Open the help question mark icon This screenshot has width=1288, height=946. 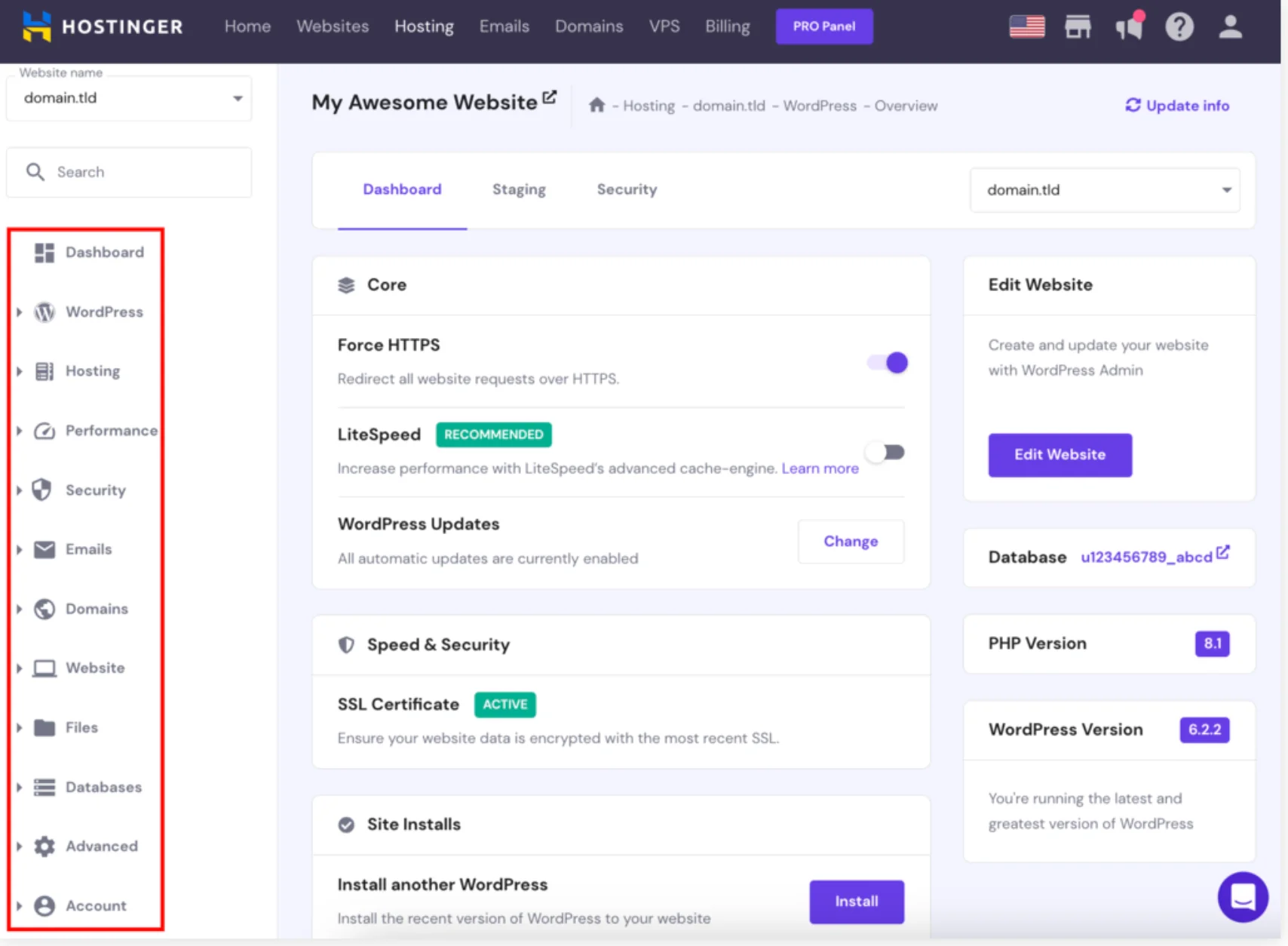click(x=1179, y=27)
